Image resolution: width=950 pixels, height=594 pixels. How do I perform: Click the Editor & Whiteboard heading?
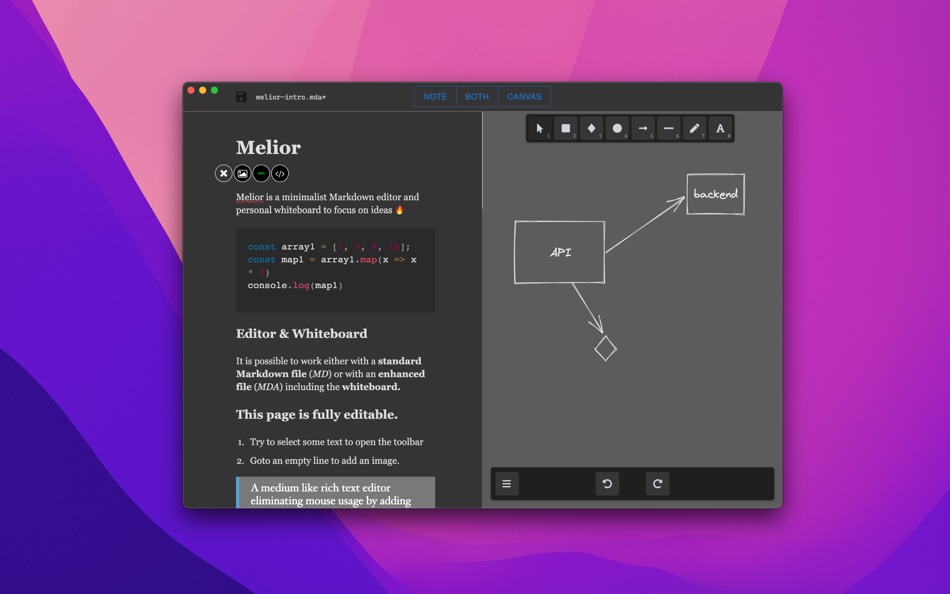coord(302,333)
